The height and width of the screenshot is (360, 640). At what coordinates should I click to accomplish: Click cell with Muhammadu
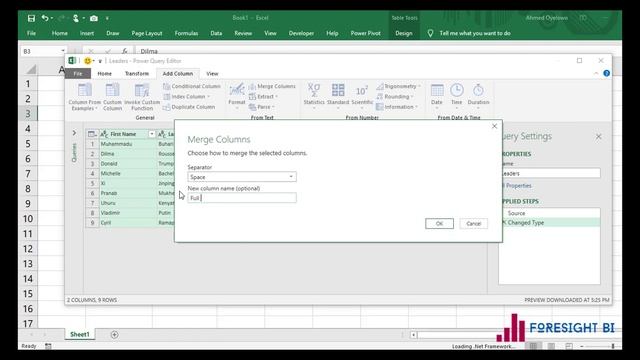[x=127, y=144]
